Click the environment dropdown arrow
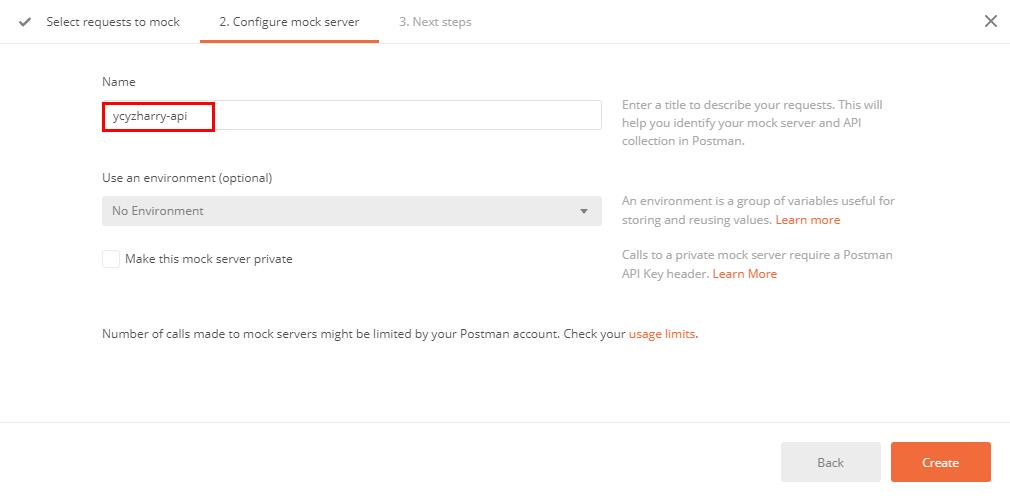This screenshot has width=1010, height=500. tap(584, 211)
